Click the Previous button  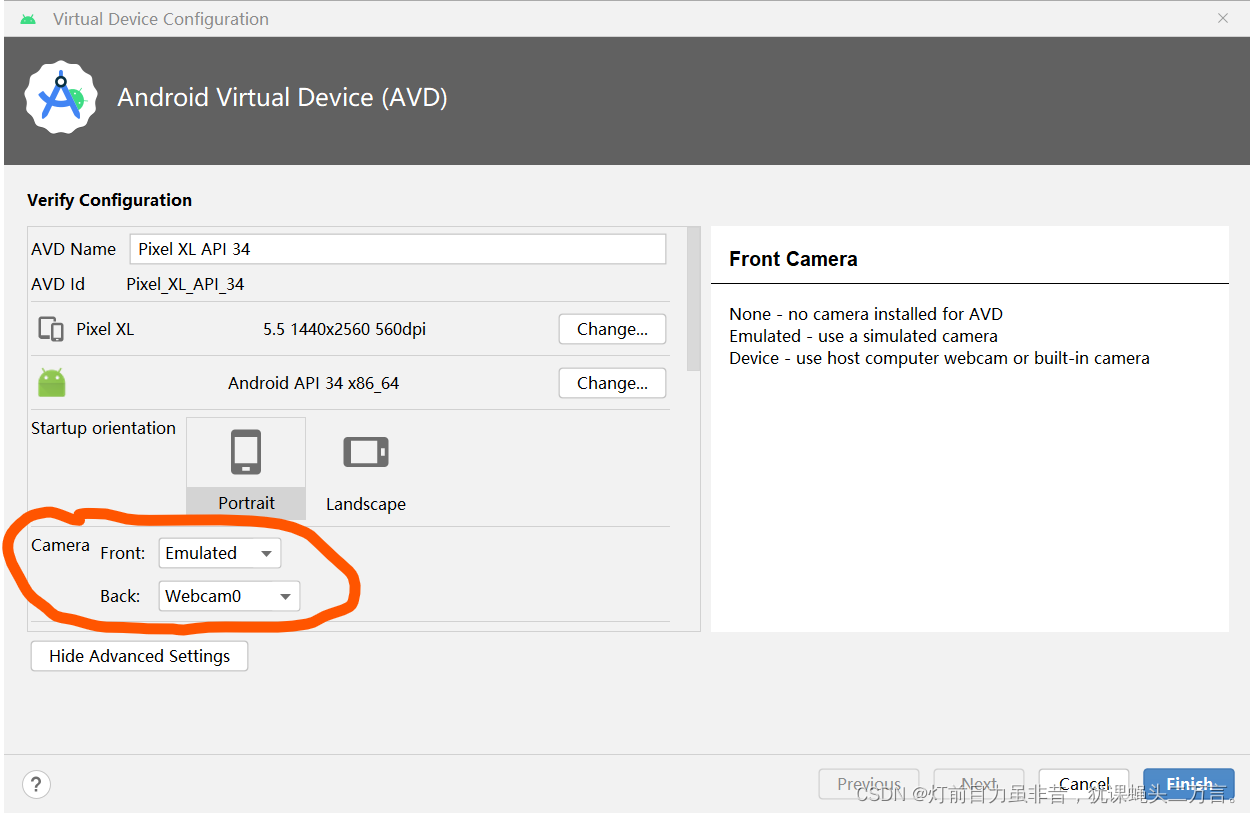869,784
